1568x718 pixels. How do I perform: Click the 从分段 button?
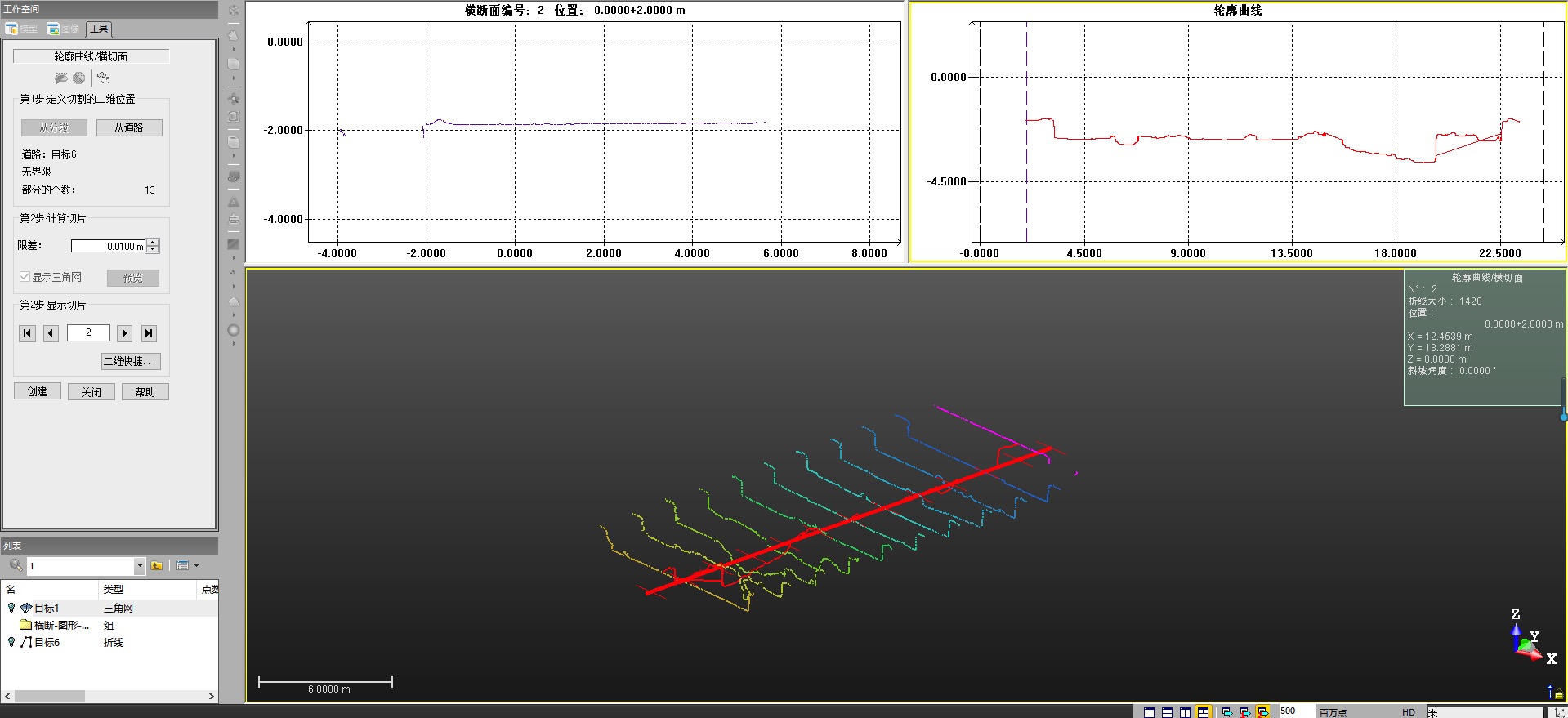[54, 127]
